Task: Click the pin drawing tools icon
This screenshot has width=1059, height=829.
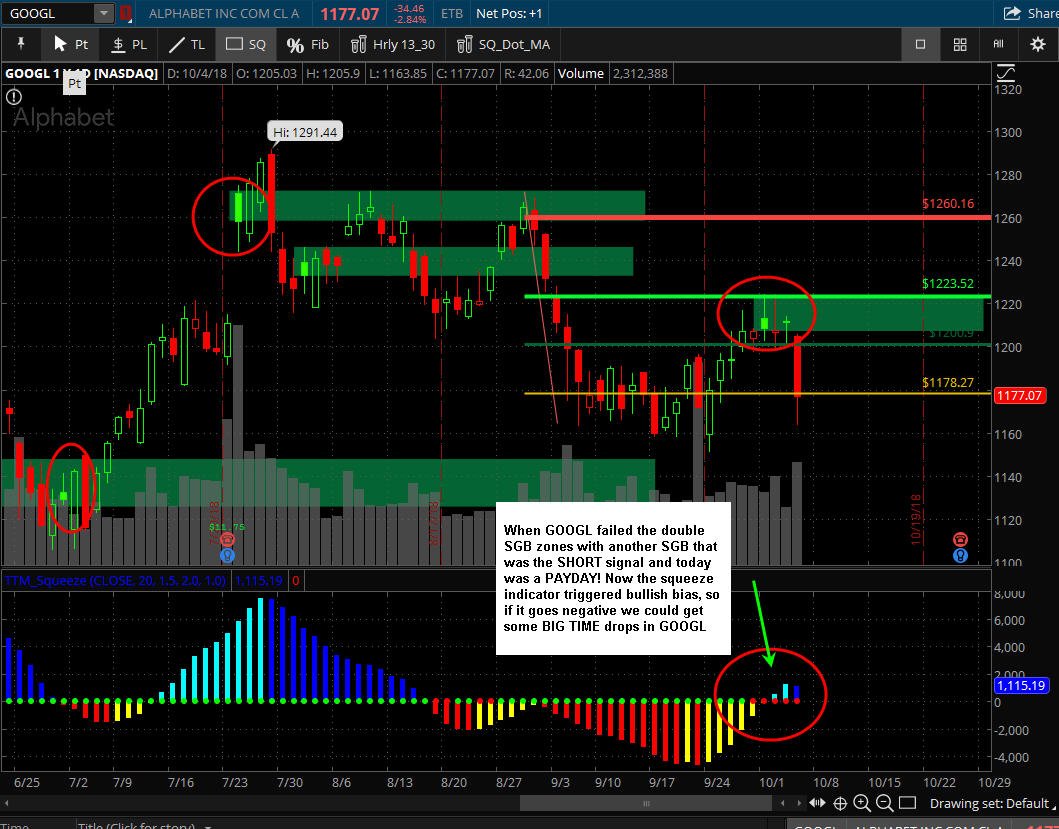Action: click(x=21, y=44)
